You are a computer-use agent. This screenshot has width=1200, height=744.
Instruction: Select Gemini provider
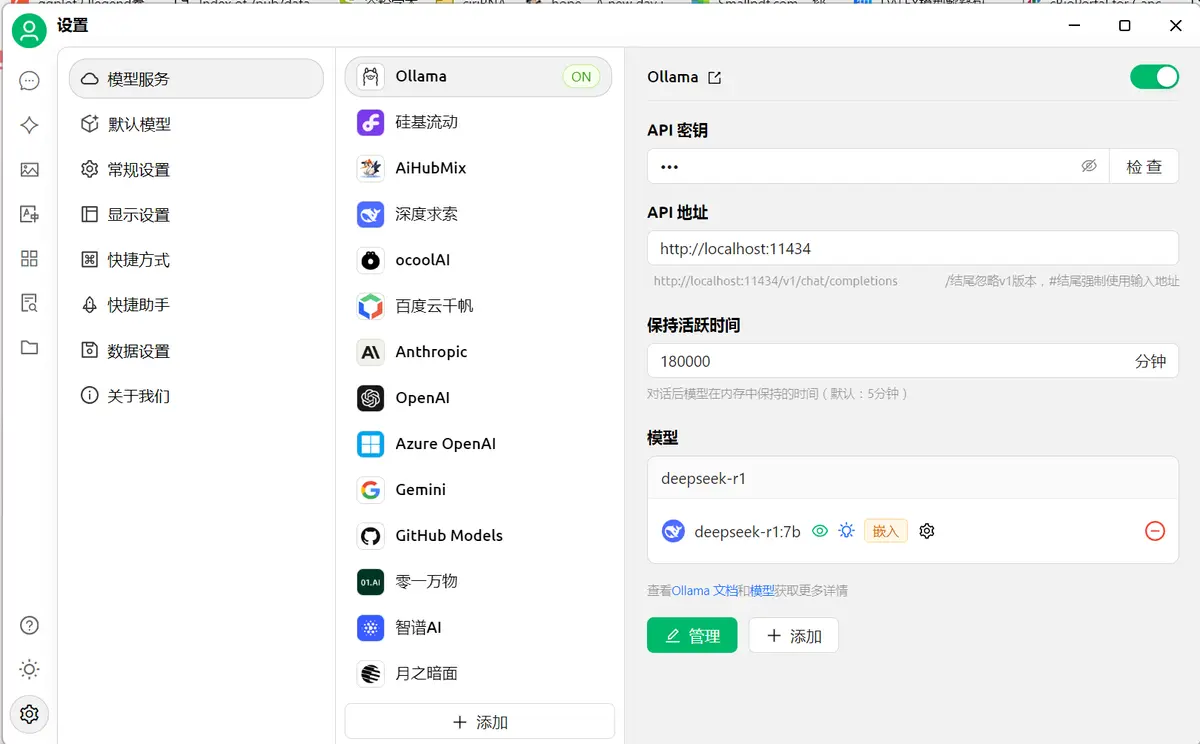click(478, 490)
